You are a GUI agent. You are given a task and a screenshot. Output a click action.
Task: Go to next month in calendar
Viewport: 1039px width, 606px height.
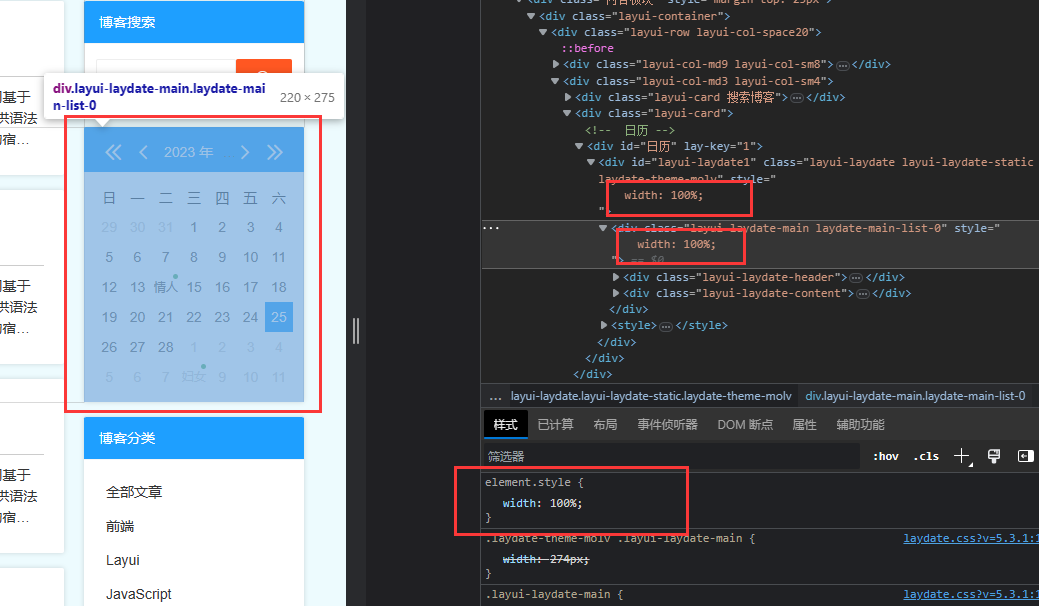tap(245, 152)
